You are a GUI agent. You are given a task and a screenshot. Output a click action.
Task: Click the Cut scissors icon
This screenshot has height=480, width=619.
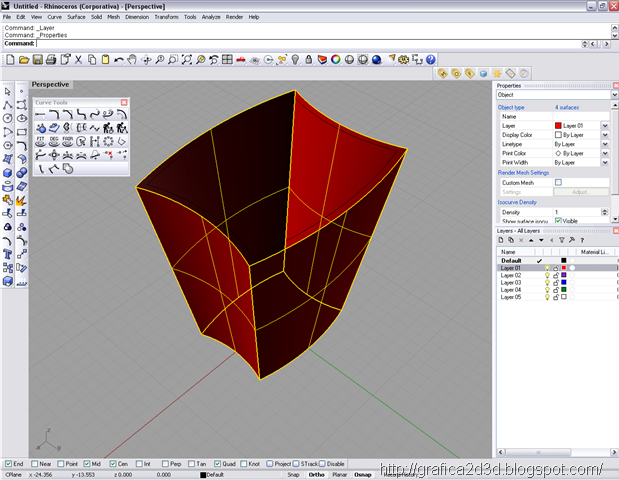[x=78, y=60]
